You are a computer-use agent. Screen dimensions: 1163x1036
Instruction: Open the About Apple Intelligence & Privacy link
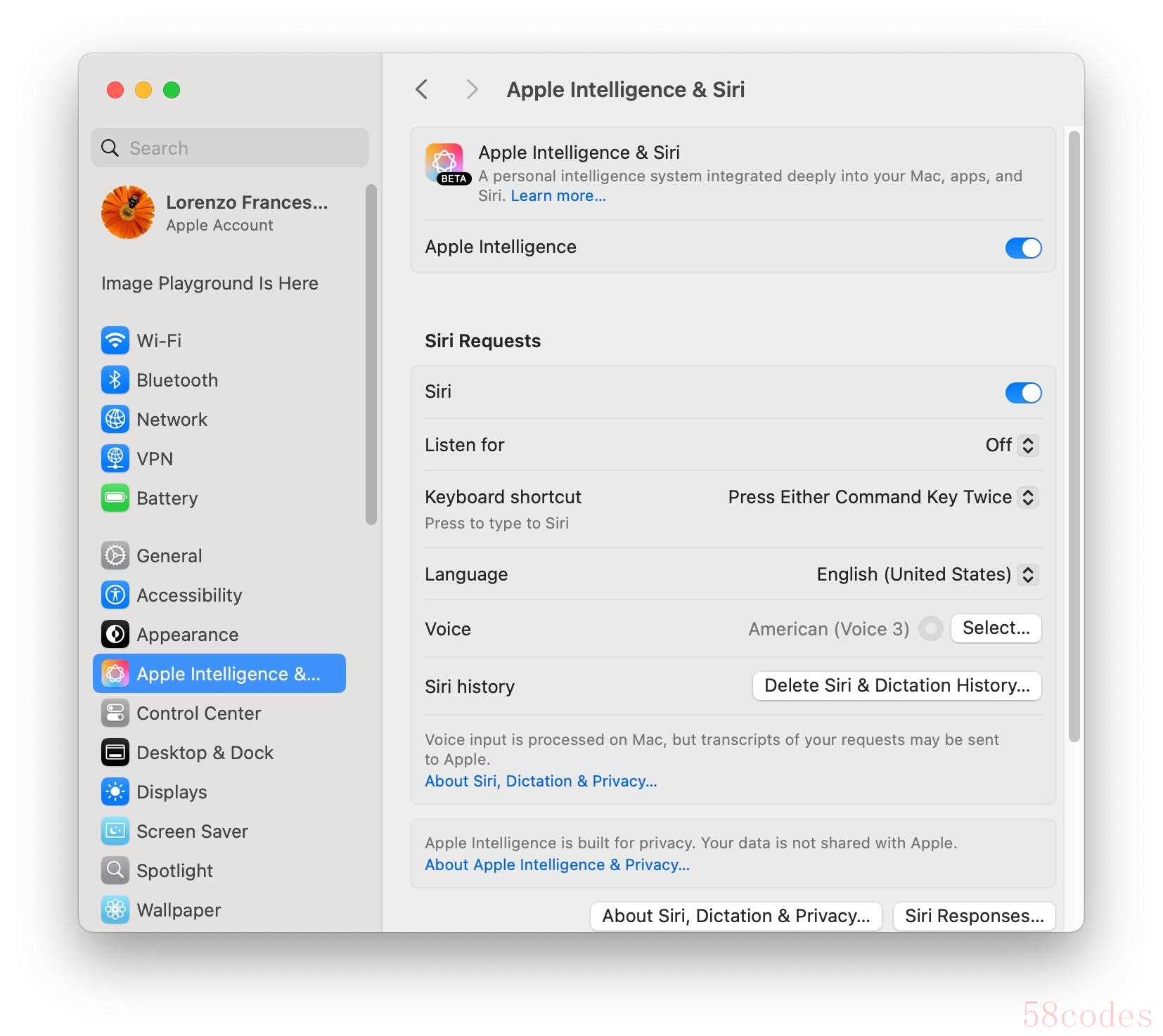(557, 865)
